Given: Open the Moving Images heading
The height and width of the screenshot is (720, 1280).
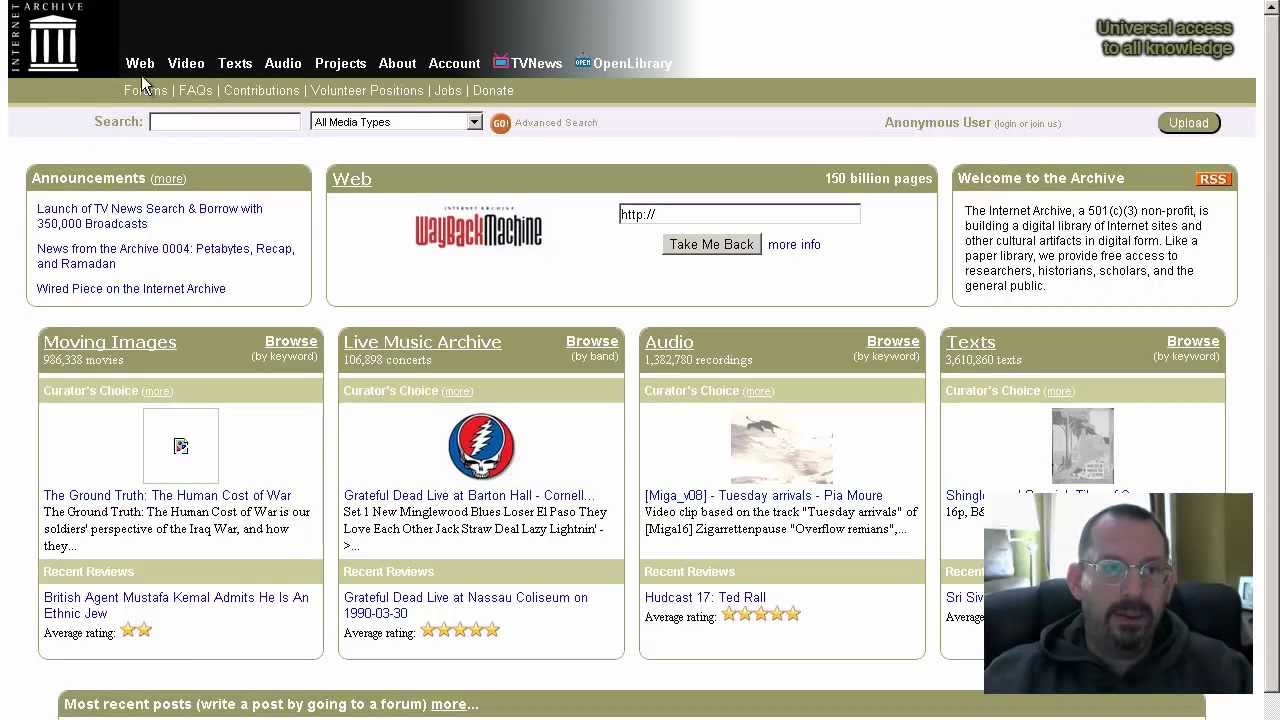Looking at the screenshot, I should click(110, 342).
